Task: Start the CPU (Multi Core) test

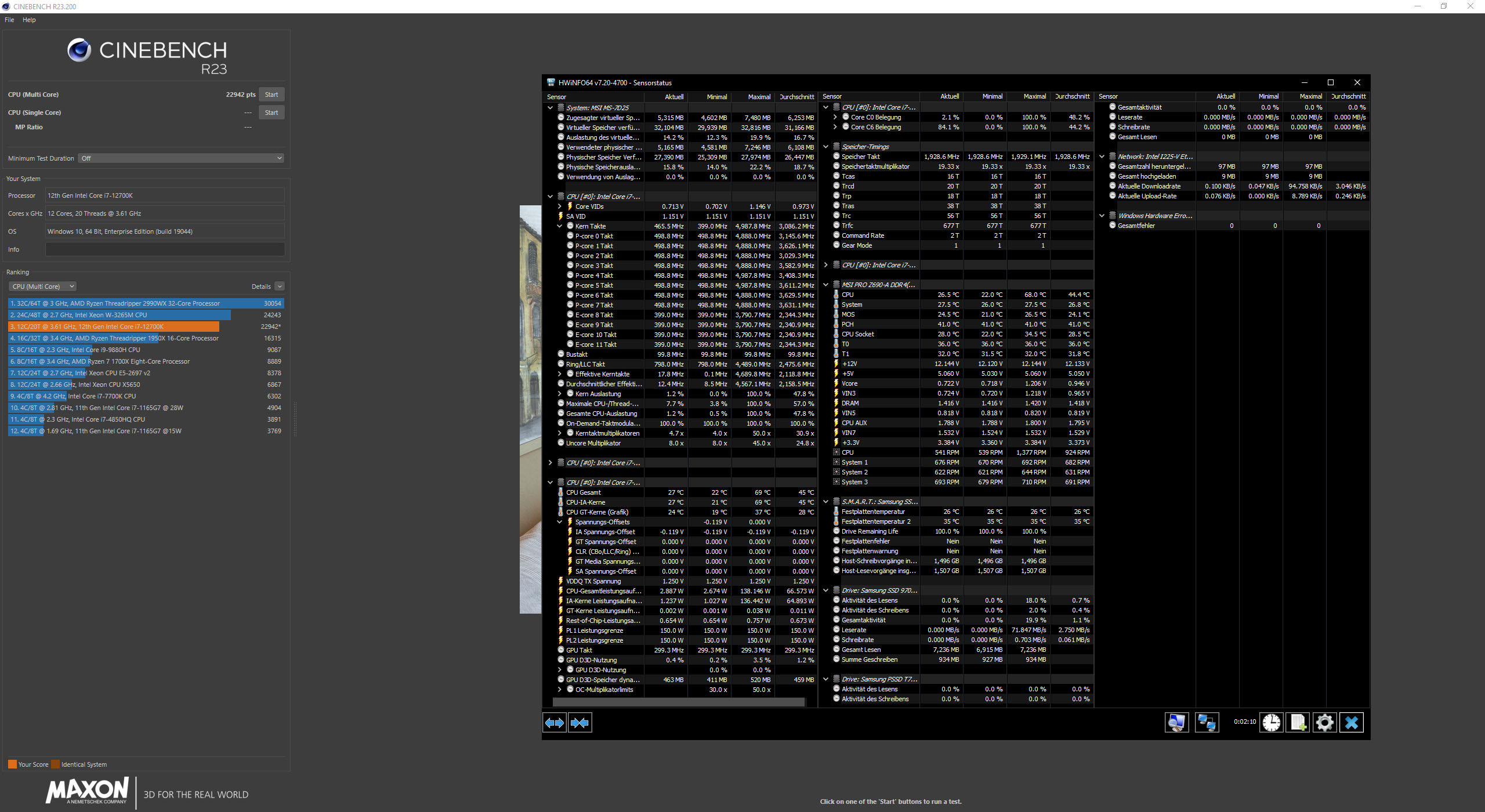Action: (271, 95)
